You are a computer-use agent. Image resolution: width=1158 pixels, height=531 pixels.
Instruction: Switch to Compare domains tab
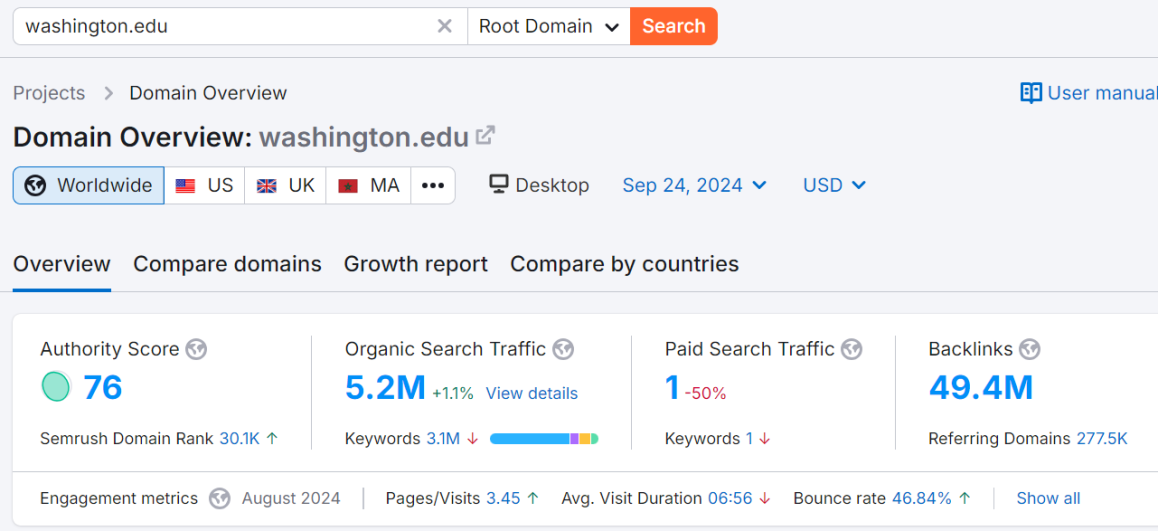tap(227, 264)
